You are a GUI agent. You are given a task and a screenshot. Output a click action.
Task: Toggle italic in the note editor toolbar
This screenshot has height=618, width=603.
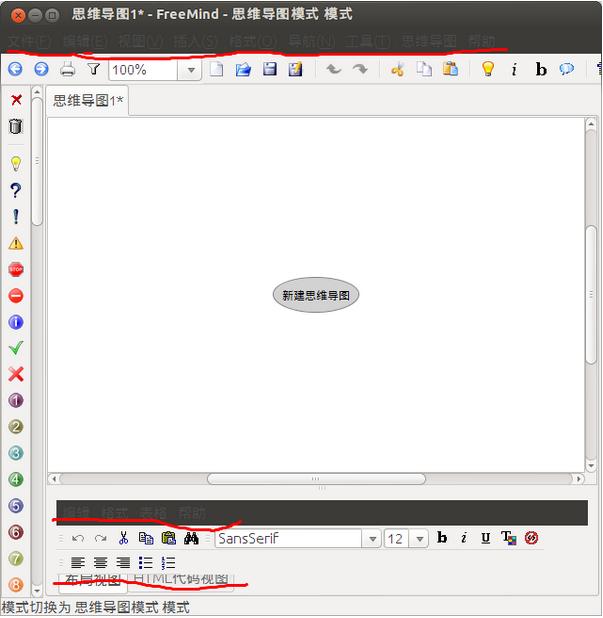pyautogui.click(x=464, y=538)
